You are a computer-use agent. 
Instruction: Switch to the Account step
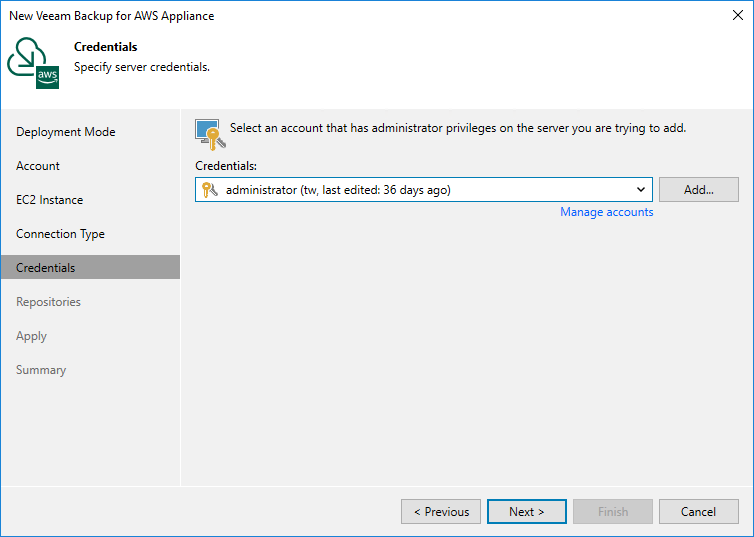(x=38, y=166)
